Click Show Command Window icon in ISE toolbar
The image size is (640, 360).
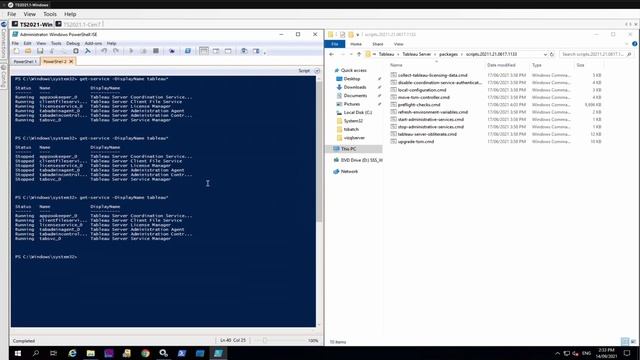[244, 51]
